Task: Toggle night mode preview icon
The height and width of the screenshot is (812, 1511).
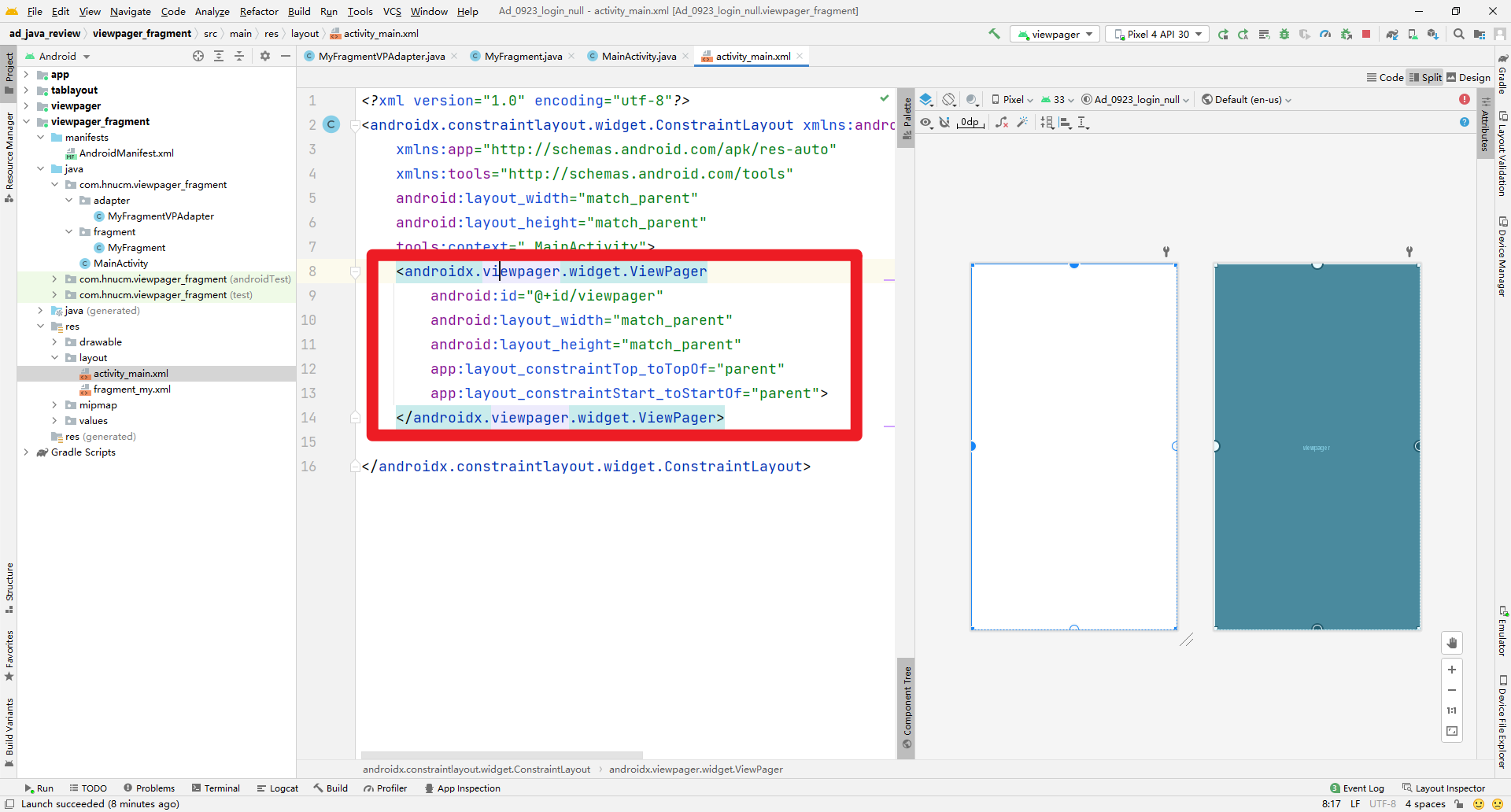Action: [973, 99]
